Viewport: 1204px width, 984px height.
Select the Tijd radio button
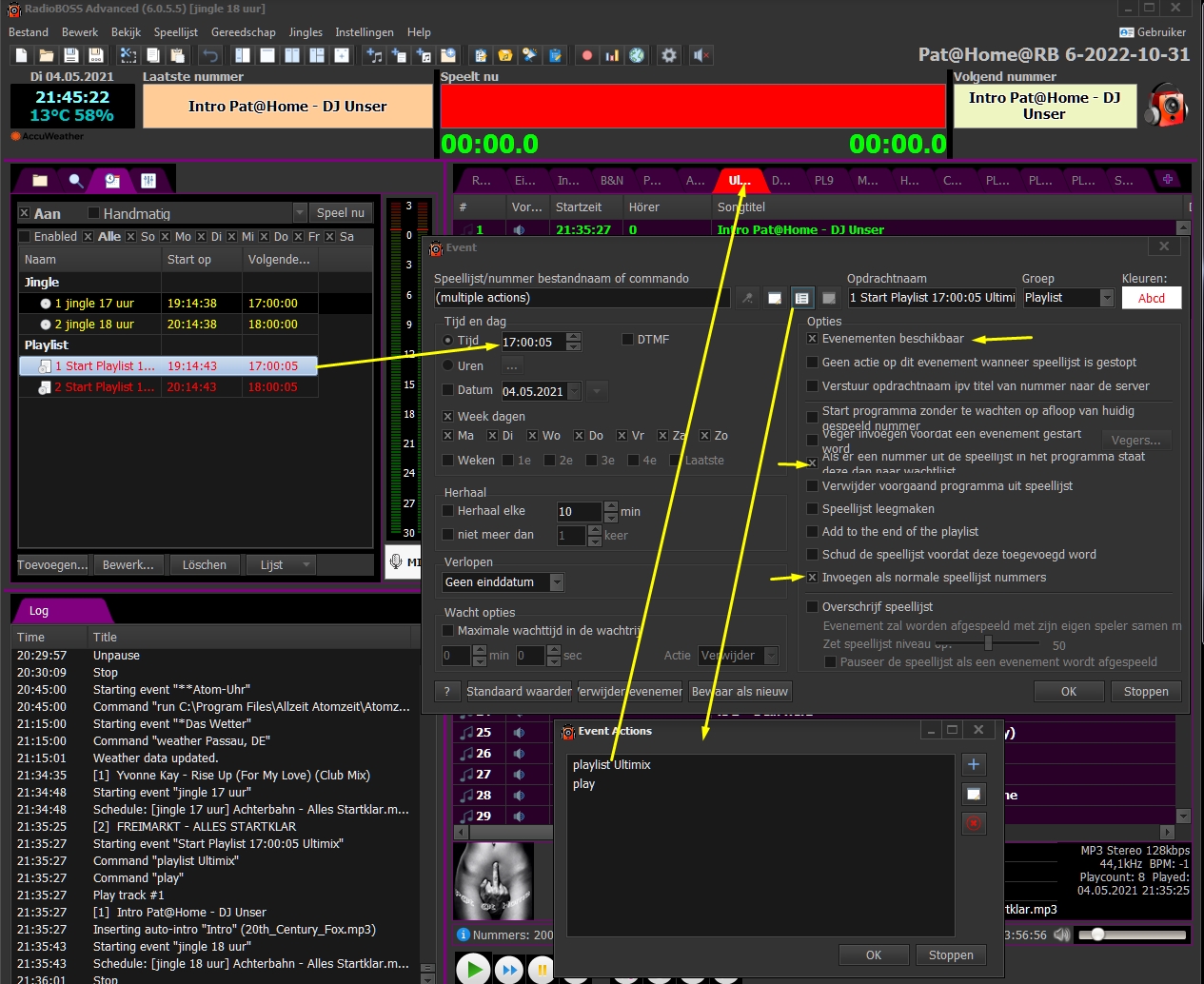448,341
